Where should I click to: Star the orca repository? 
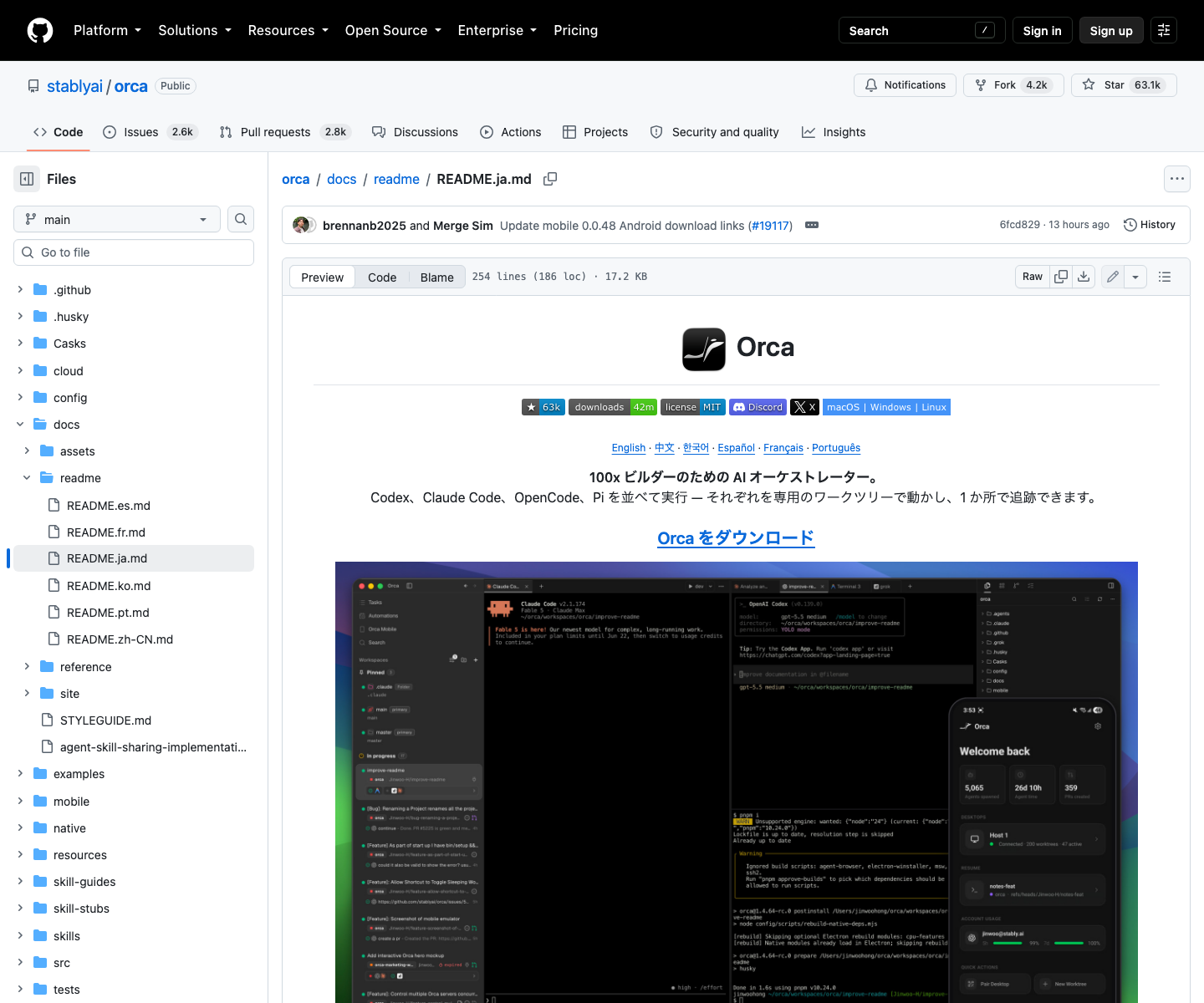coord(1124,85)
